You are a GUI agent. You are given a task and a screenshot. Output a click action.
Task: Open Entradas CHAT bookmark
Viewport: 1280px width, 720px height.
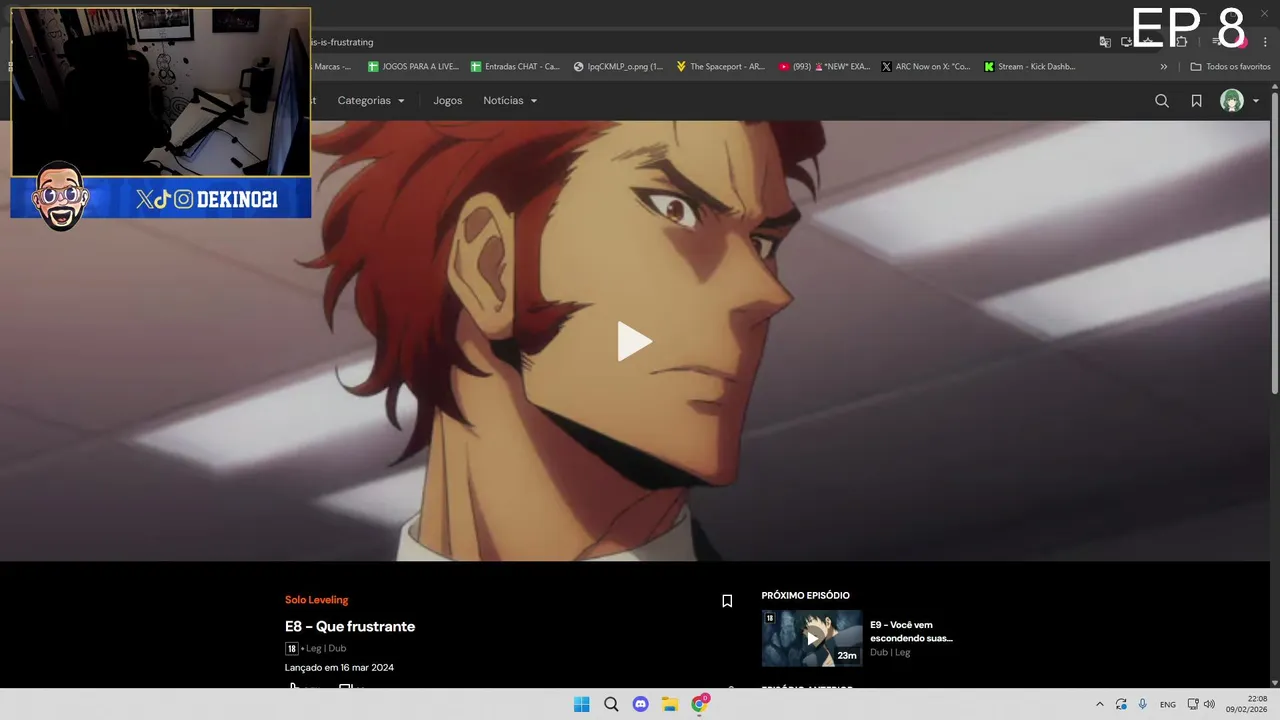click(x=515, y=67)
